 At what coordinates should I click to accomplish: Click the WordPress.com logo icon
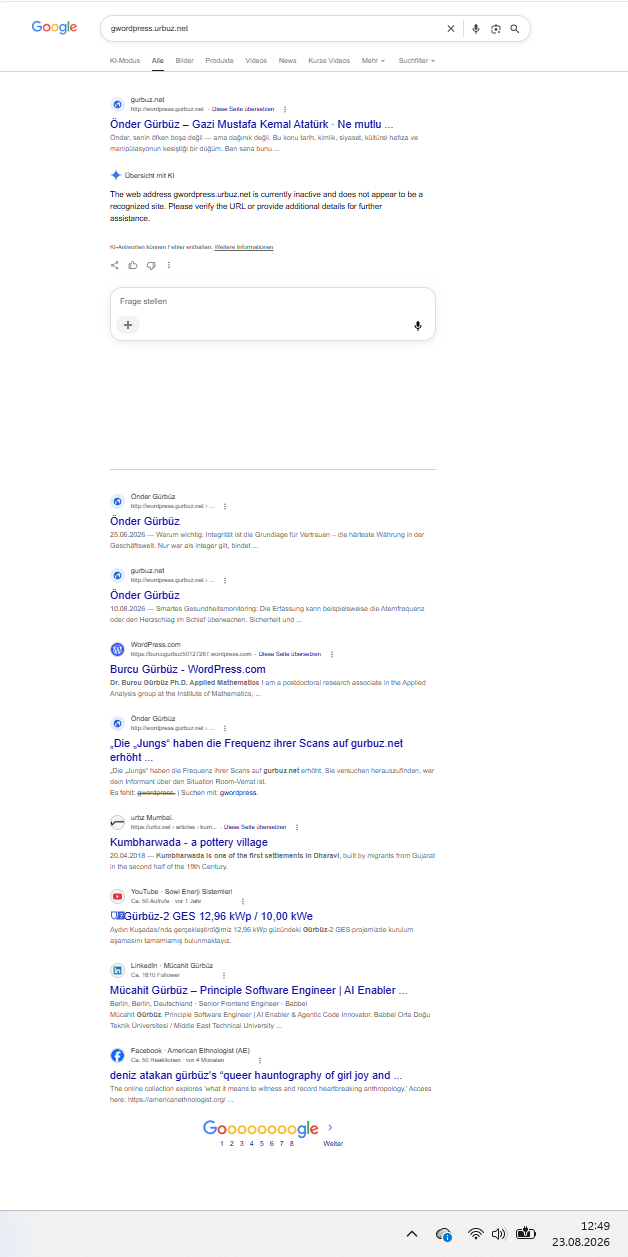pos(117,649)
